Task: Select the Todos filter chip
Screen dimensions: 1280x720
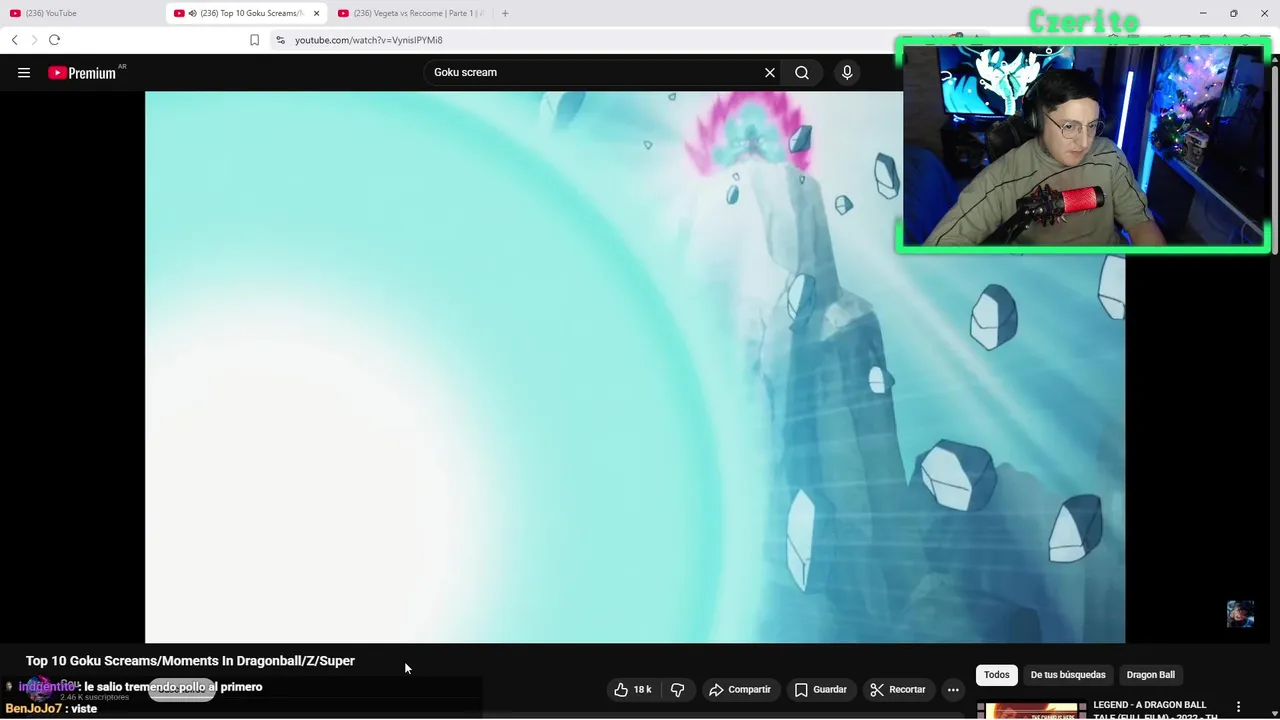Action: pos(997,675)
